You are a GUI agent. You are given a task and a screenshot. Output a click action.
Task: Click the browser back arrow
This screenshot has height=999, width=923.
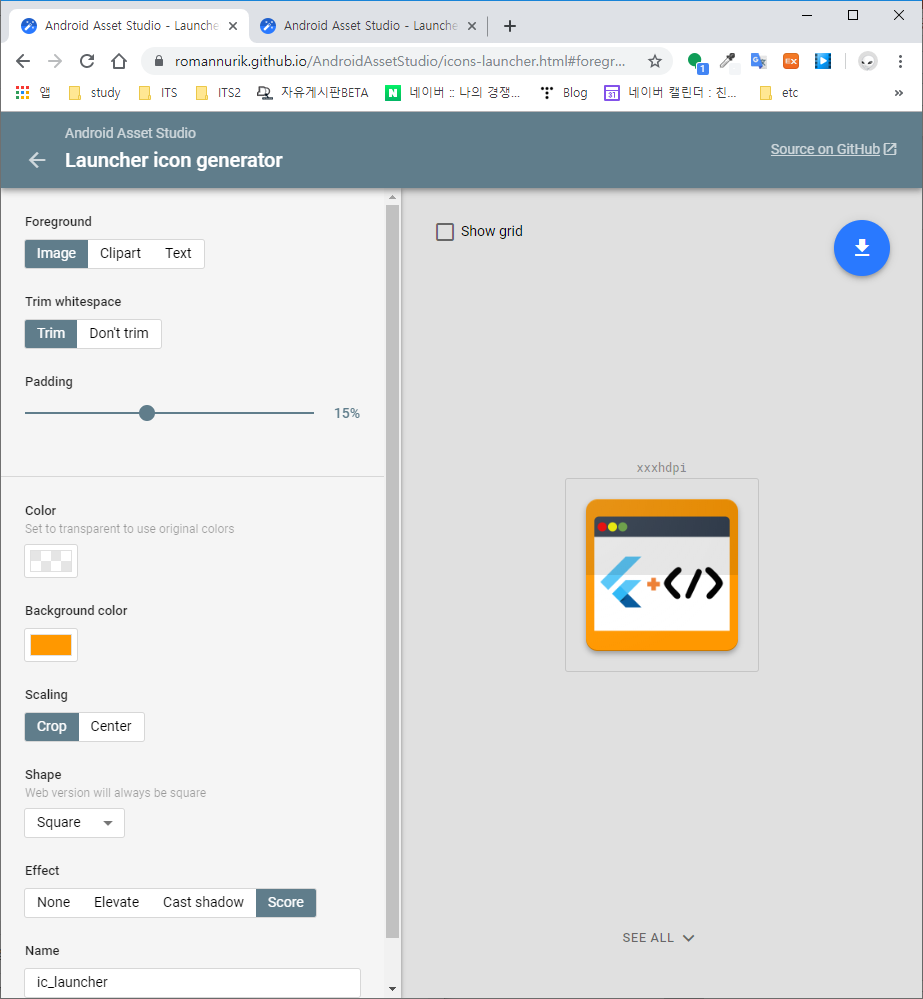[x=23, y=61]
